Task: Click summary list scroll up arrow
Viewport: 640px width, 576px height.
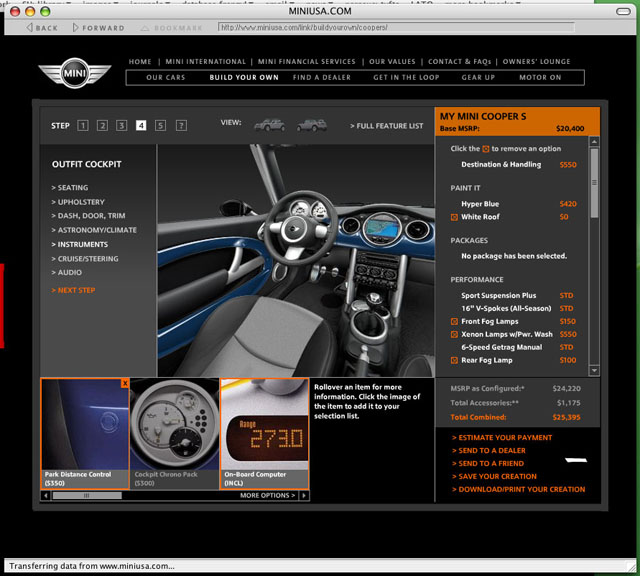Action: coord(594,142)
